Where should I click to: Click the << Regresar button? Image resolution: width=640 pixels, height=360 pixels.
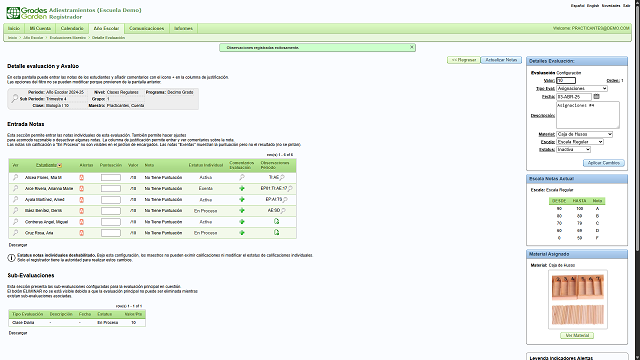[464, 60]
